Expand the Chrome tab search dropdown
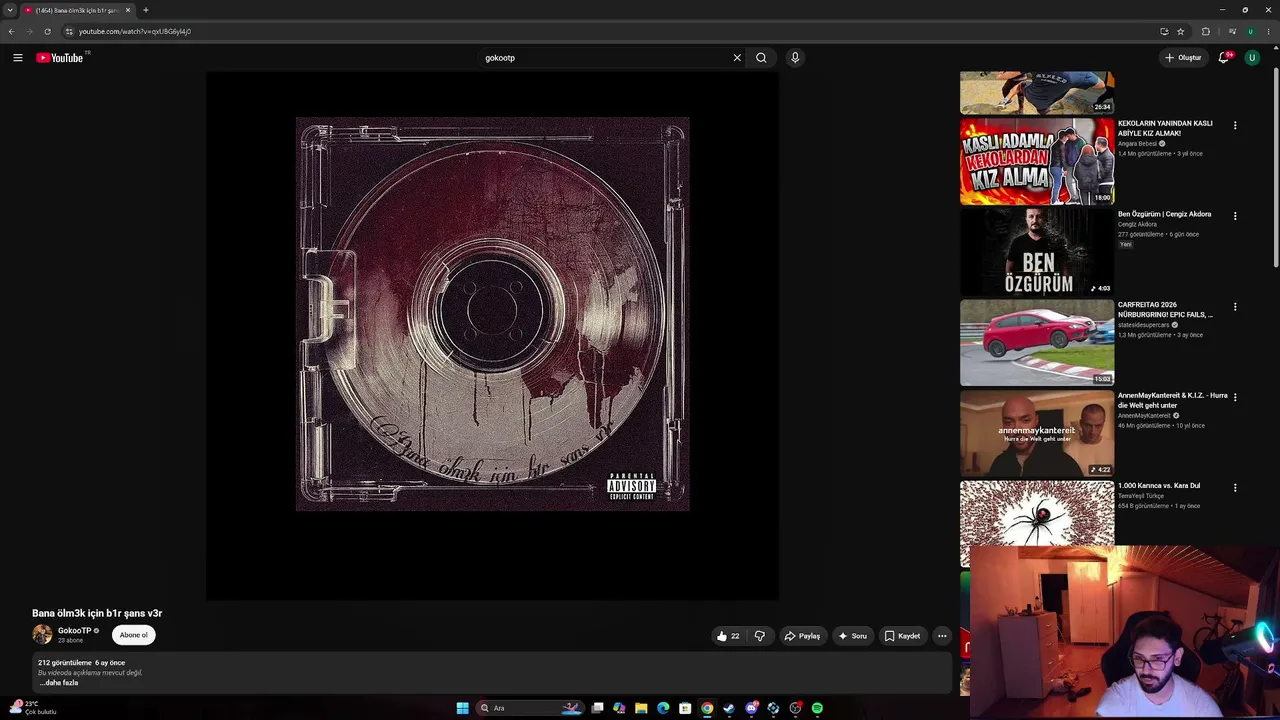Image resolution: width=1280 pixels, height=720 pixels. click(x=10, y=10)
